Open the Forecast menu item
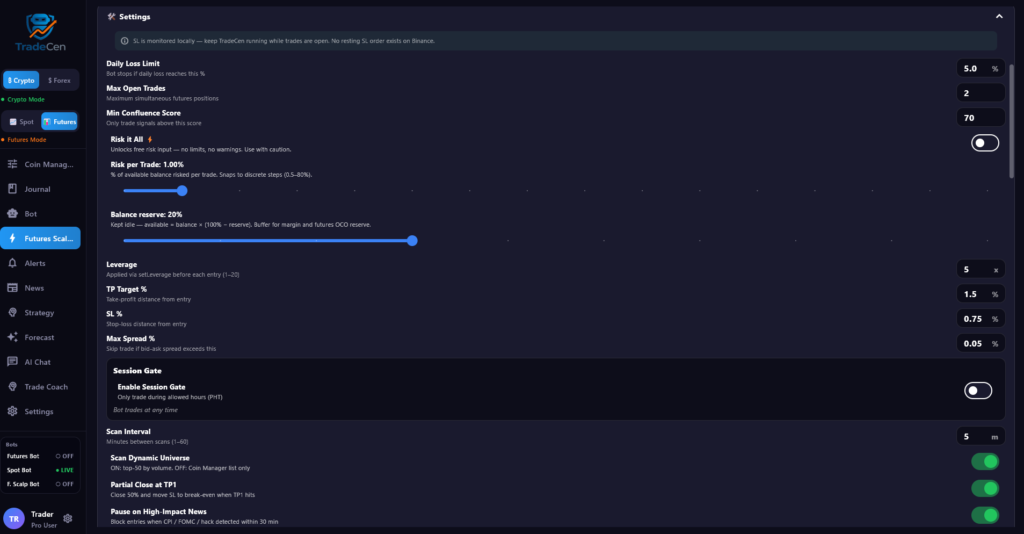This screenshot has height=534, width=1024. pyautogui.click(x=40, y=338)
